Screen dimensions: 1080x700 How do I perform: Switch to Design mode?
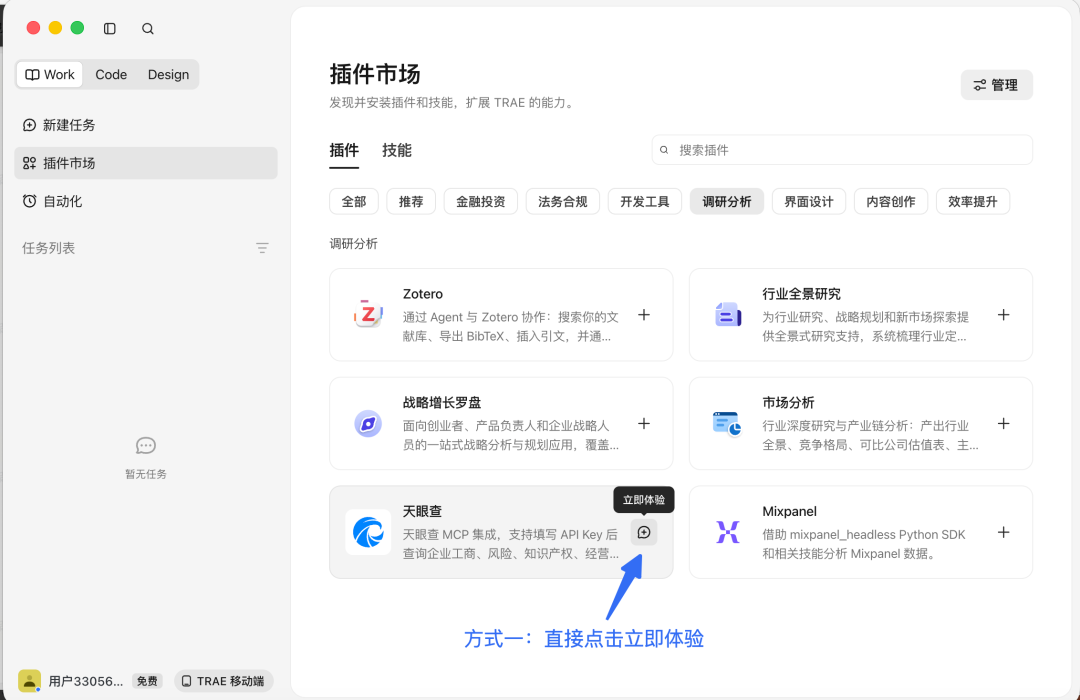[168, 74]
